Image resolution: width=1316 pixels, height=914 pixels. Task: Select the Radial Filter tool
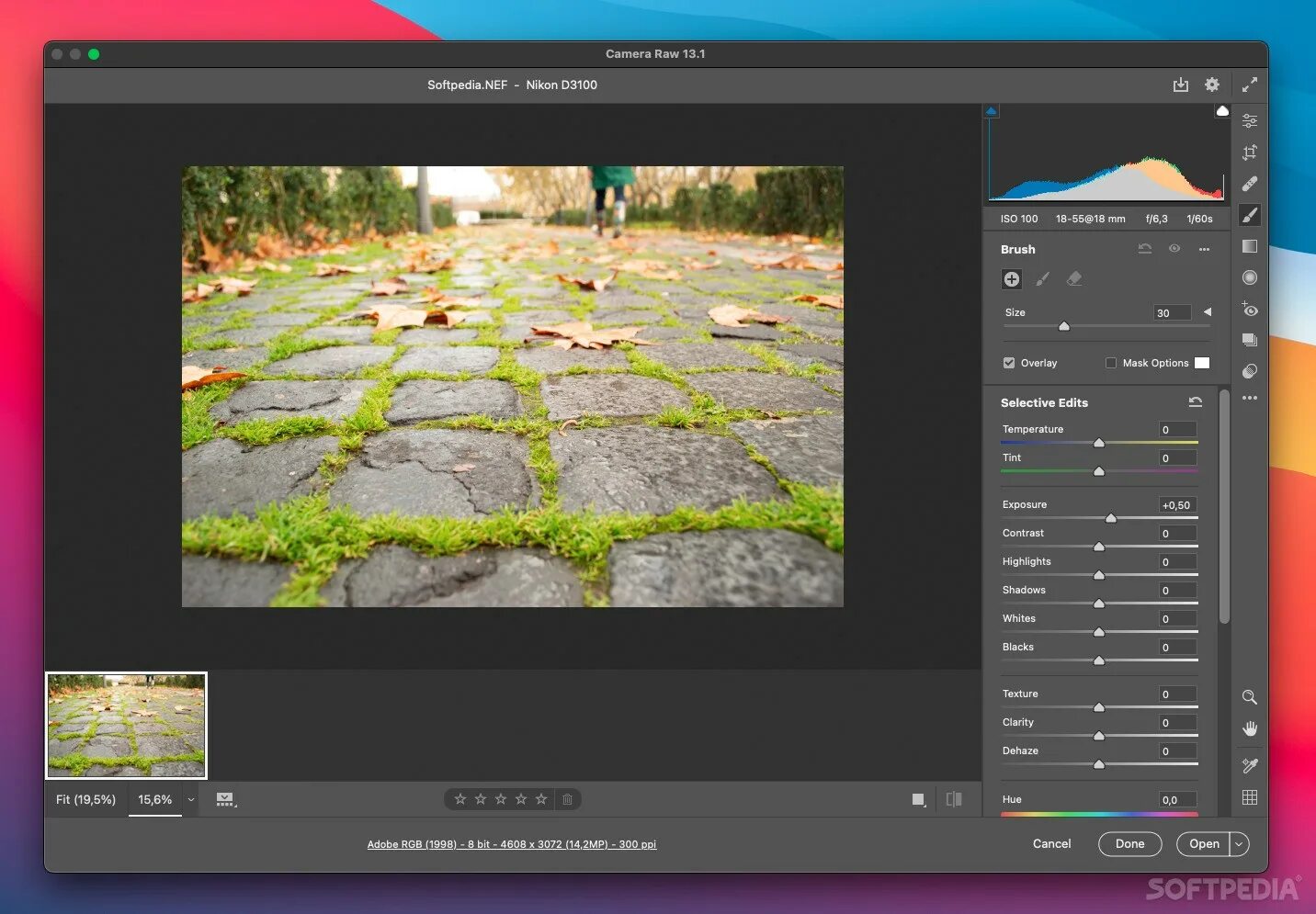pyautogui.click(x=1250, y=277)
